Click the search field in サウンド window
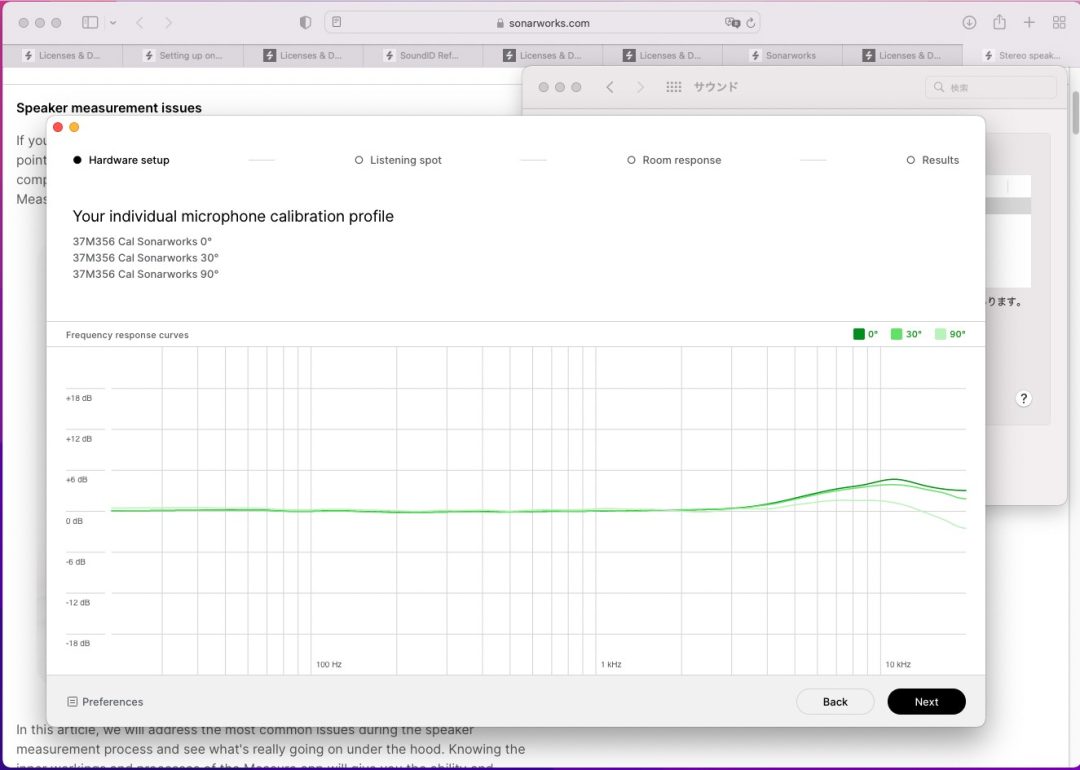Image resolution: width=1080 pixels, height=770 pixels. [x=990, y=87]
